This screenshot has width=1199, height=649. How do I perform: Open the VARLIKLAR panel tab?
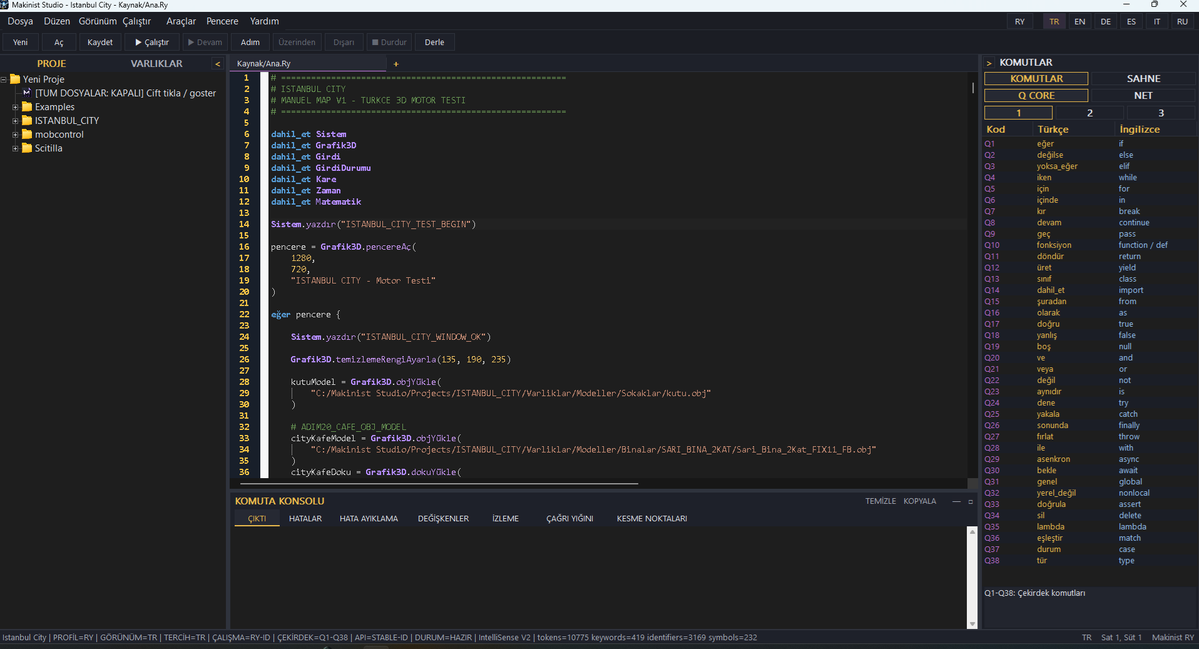[x=157, y=63]
